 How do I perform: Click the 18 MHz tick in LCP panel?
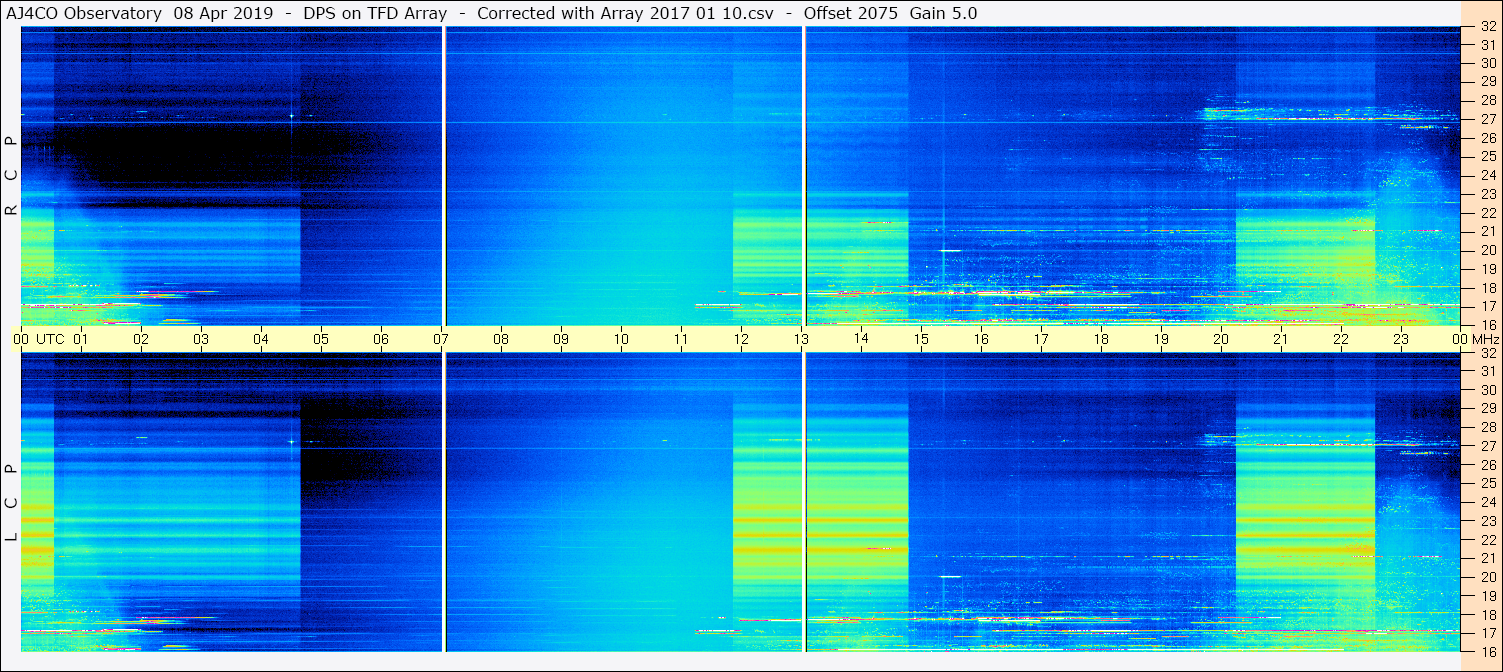(x=1487, y=614)
